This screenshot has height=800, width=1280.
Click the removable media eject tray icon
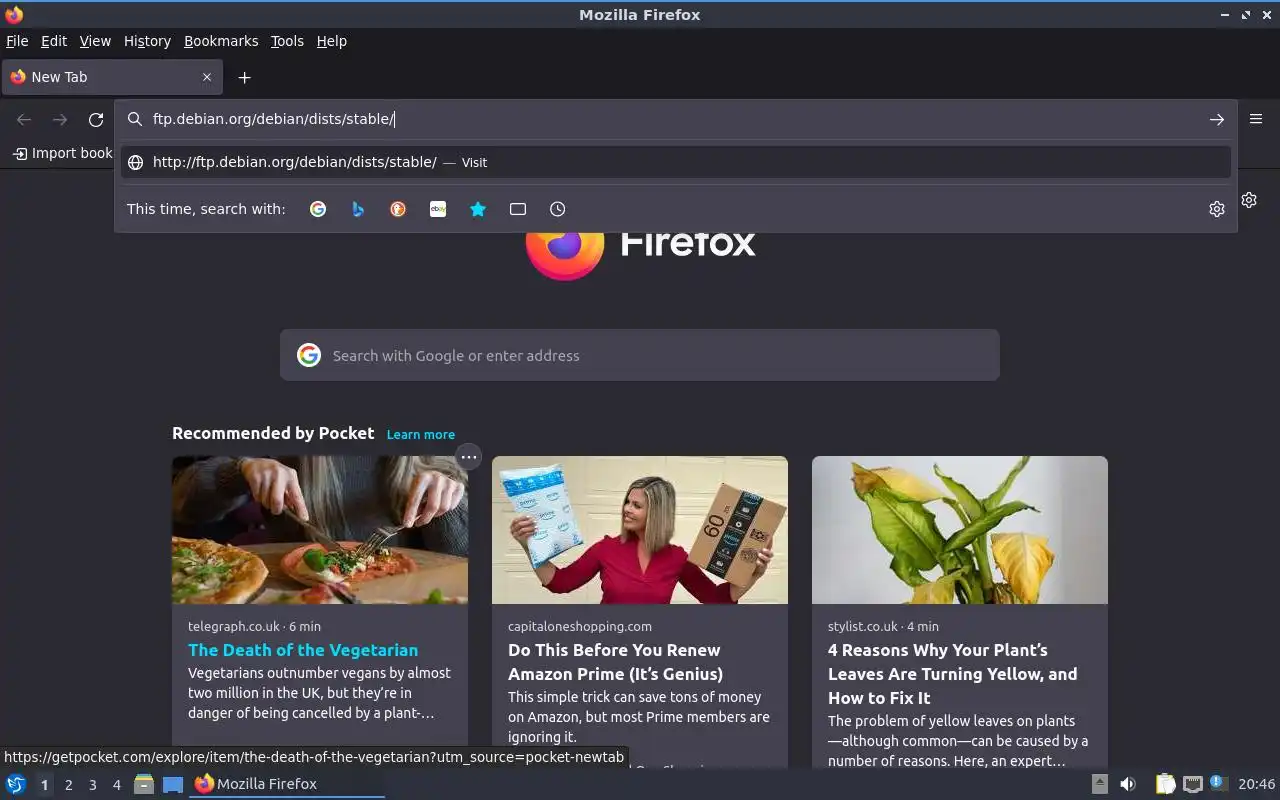point(1100,784)
